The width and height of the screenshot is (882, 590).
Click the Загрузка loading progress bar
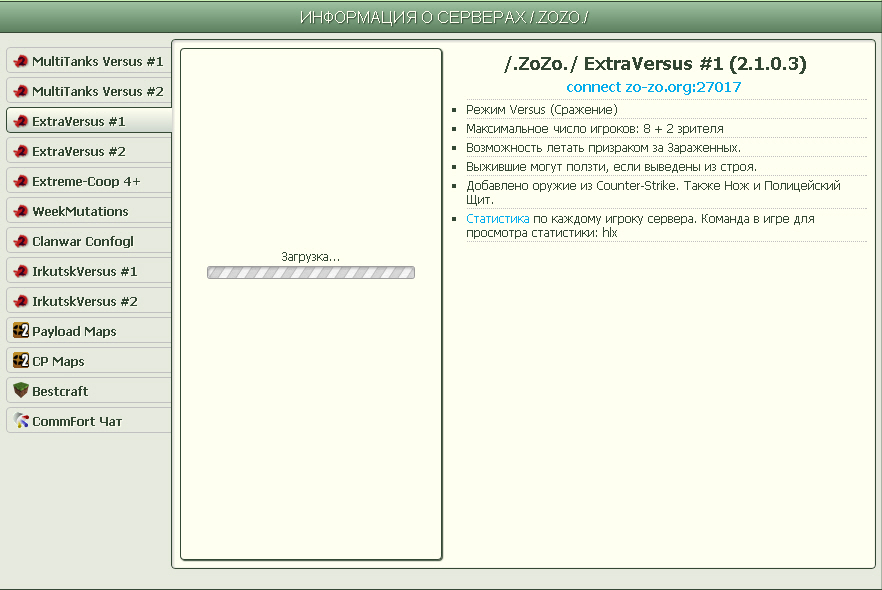(x=310, y=272)
